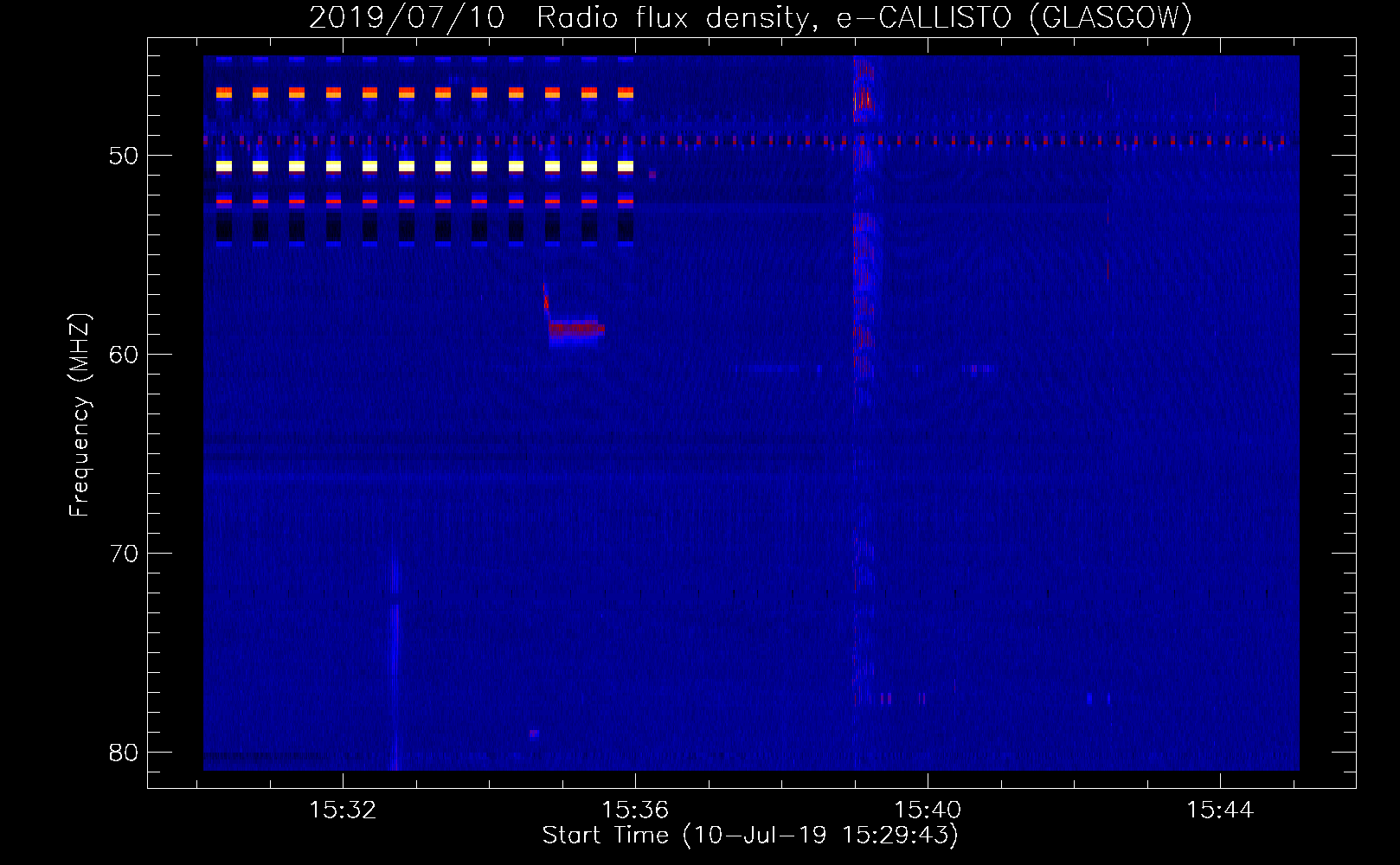
Task: Select the '60' frequency axis label
Action: tap(124, 355)
